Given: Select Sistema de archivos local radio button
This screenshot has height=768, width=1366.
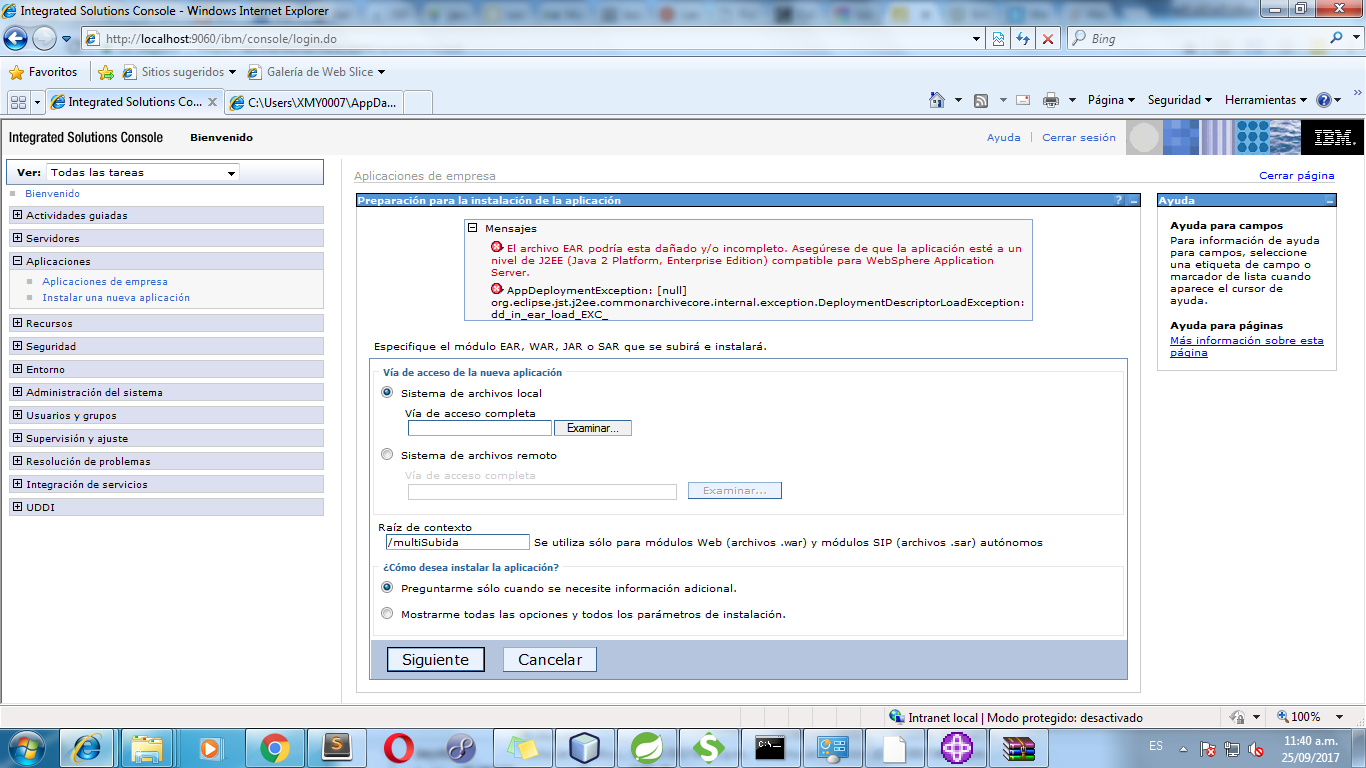Looking at the screenshot, I should point(387,393).
